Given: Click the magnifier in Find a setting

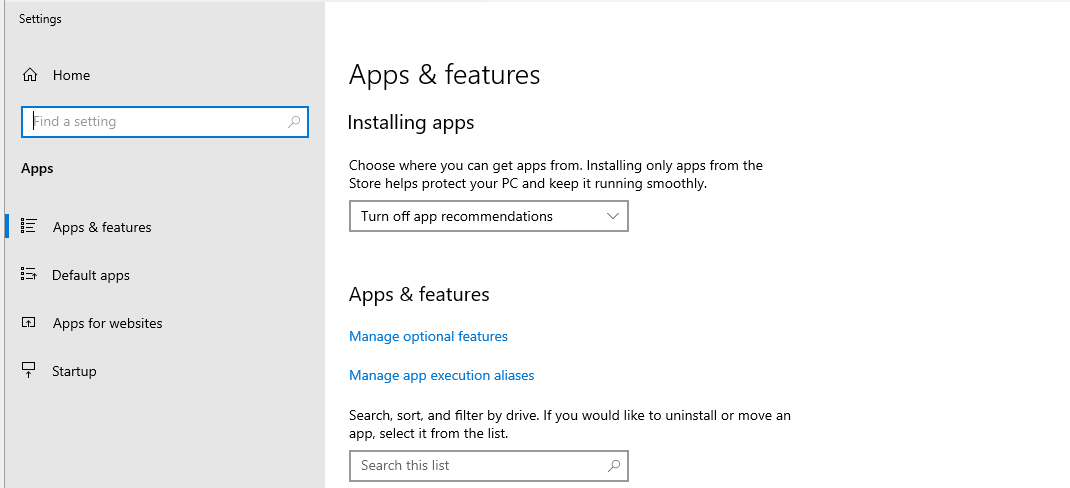Looking at the screenshot, I should tap(294, 122).
